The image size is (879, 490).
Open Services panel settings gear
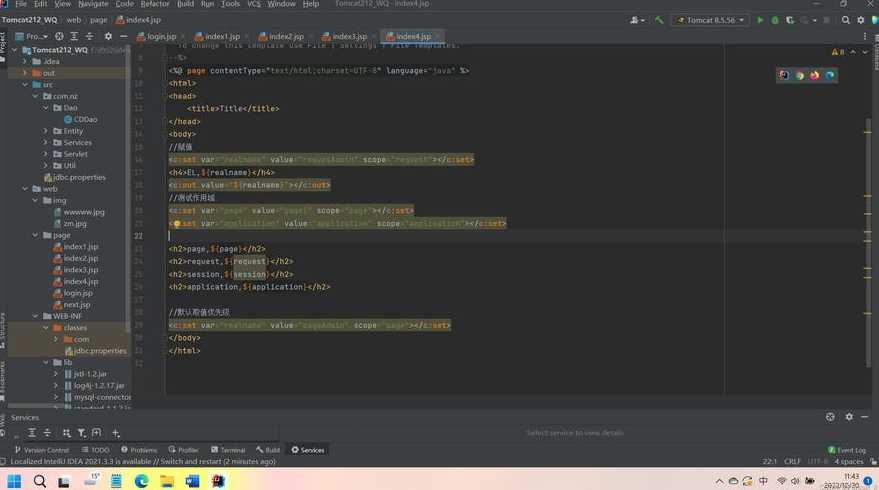[x=849, y=417]
